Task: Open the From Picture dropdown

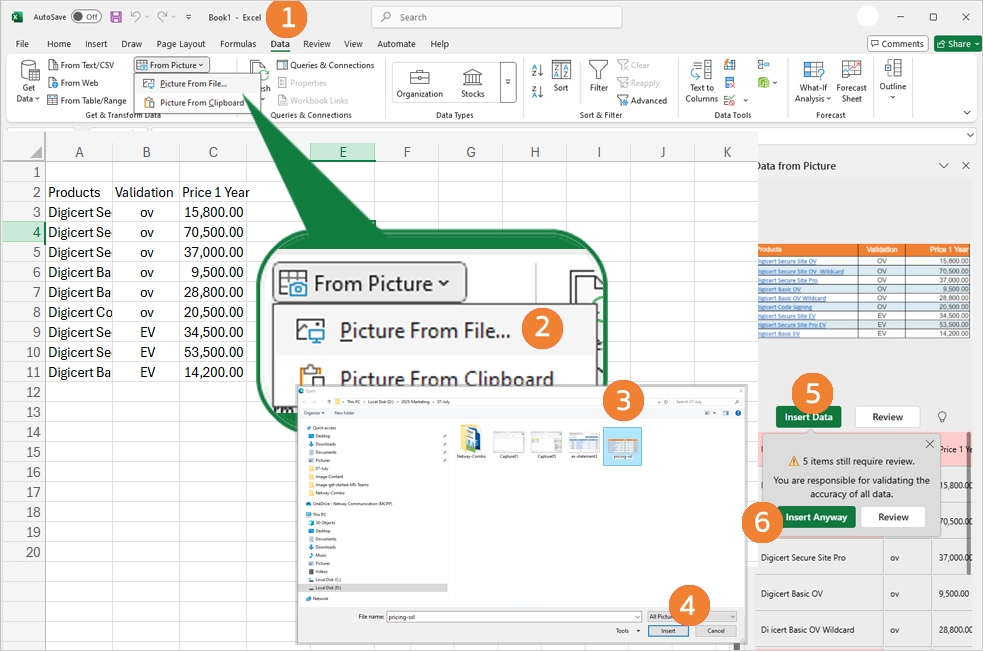Action: coord(171,65)
